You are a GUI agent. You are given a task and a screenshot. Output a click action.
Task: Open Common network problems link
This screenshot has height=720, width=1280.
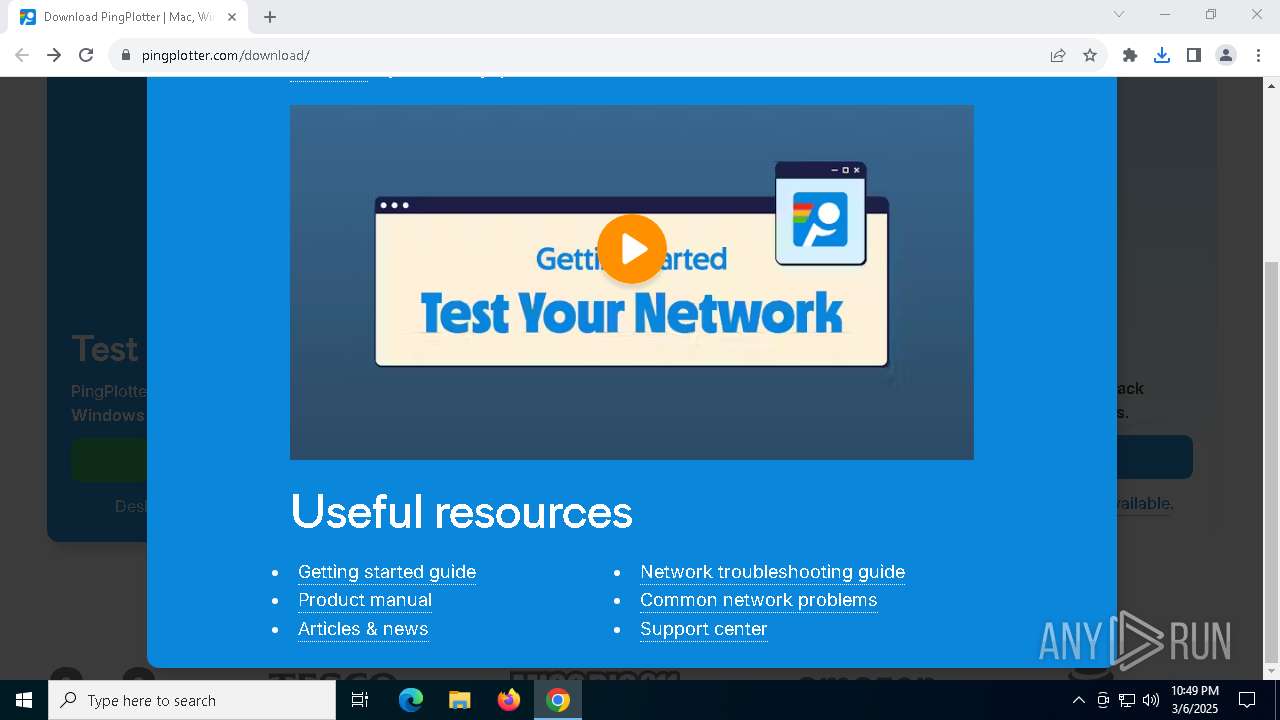[758, 600]
